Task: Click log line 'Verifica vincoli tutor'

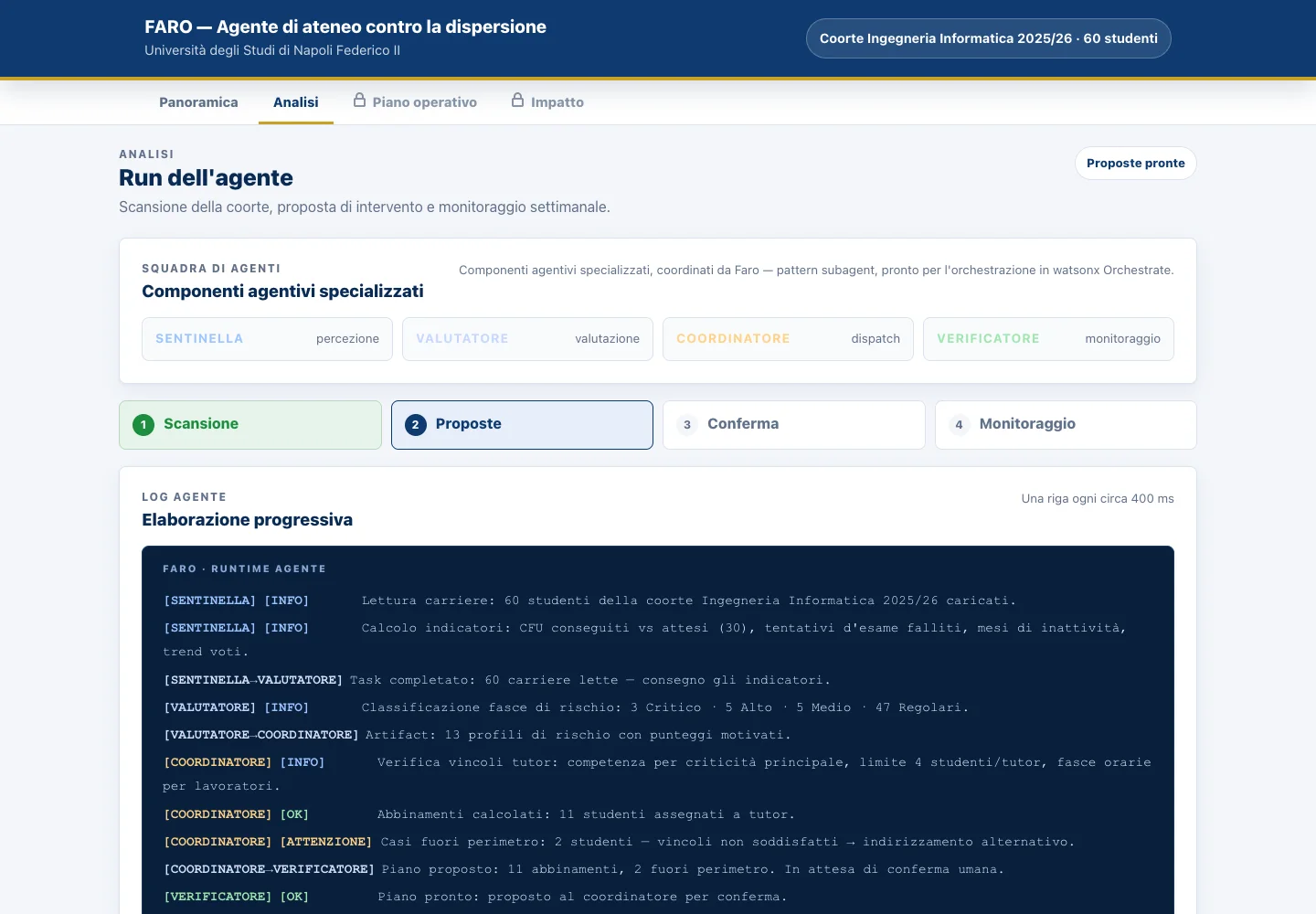Action: (657, 774)
